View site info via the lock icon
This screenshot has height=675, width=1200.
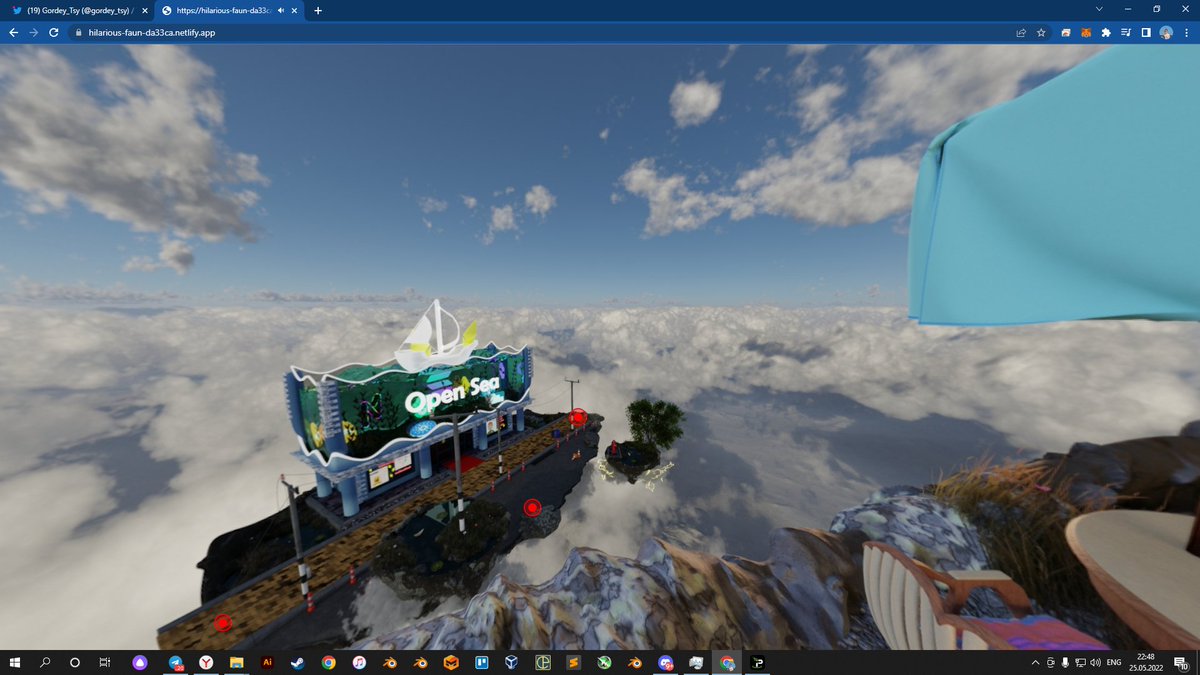pos(78,32)
